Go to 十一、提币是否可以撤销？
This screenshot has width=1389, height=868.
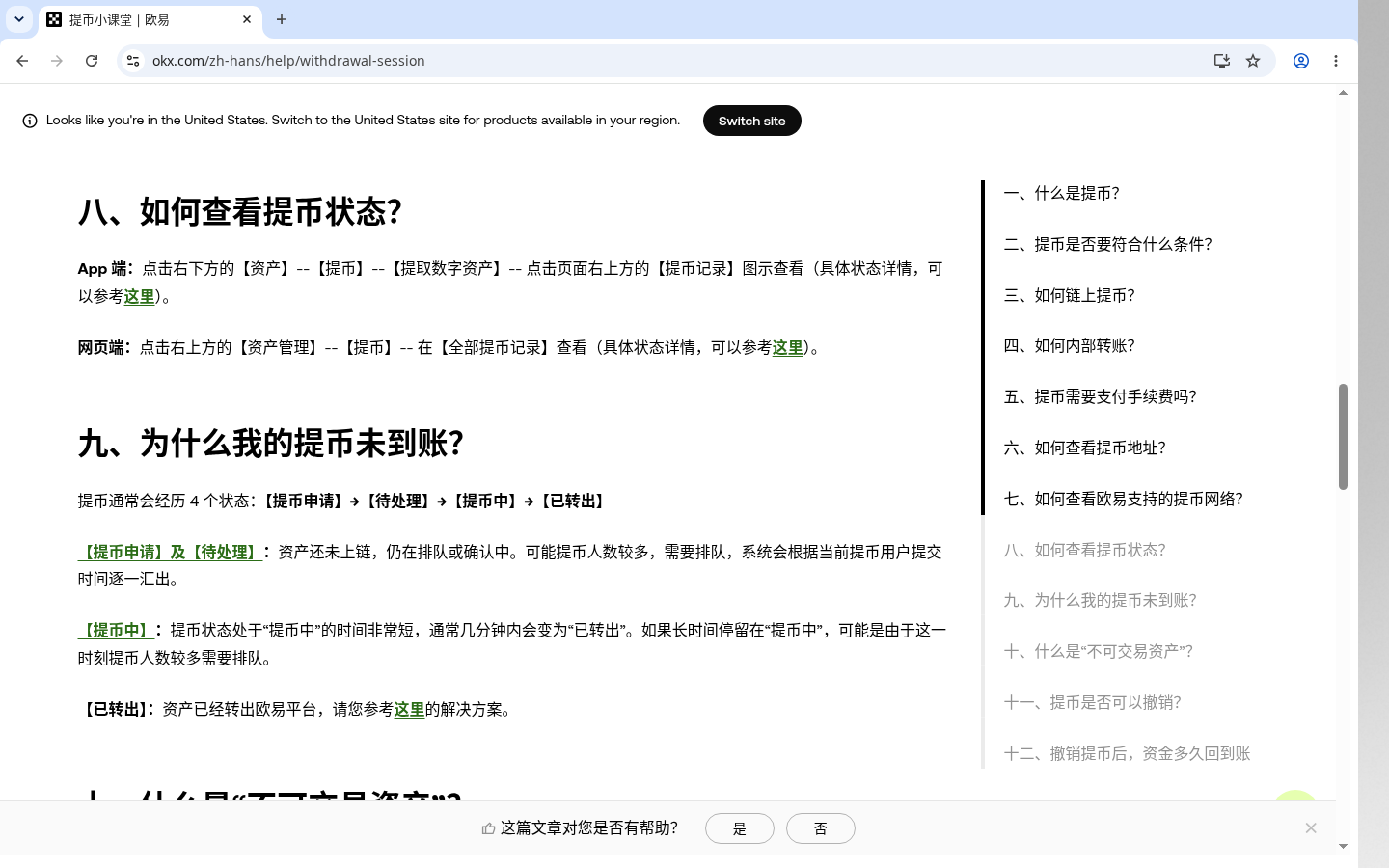(x=1092, y=702)
